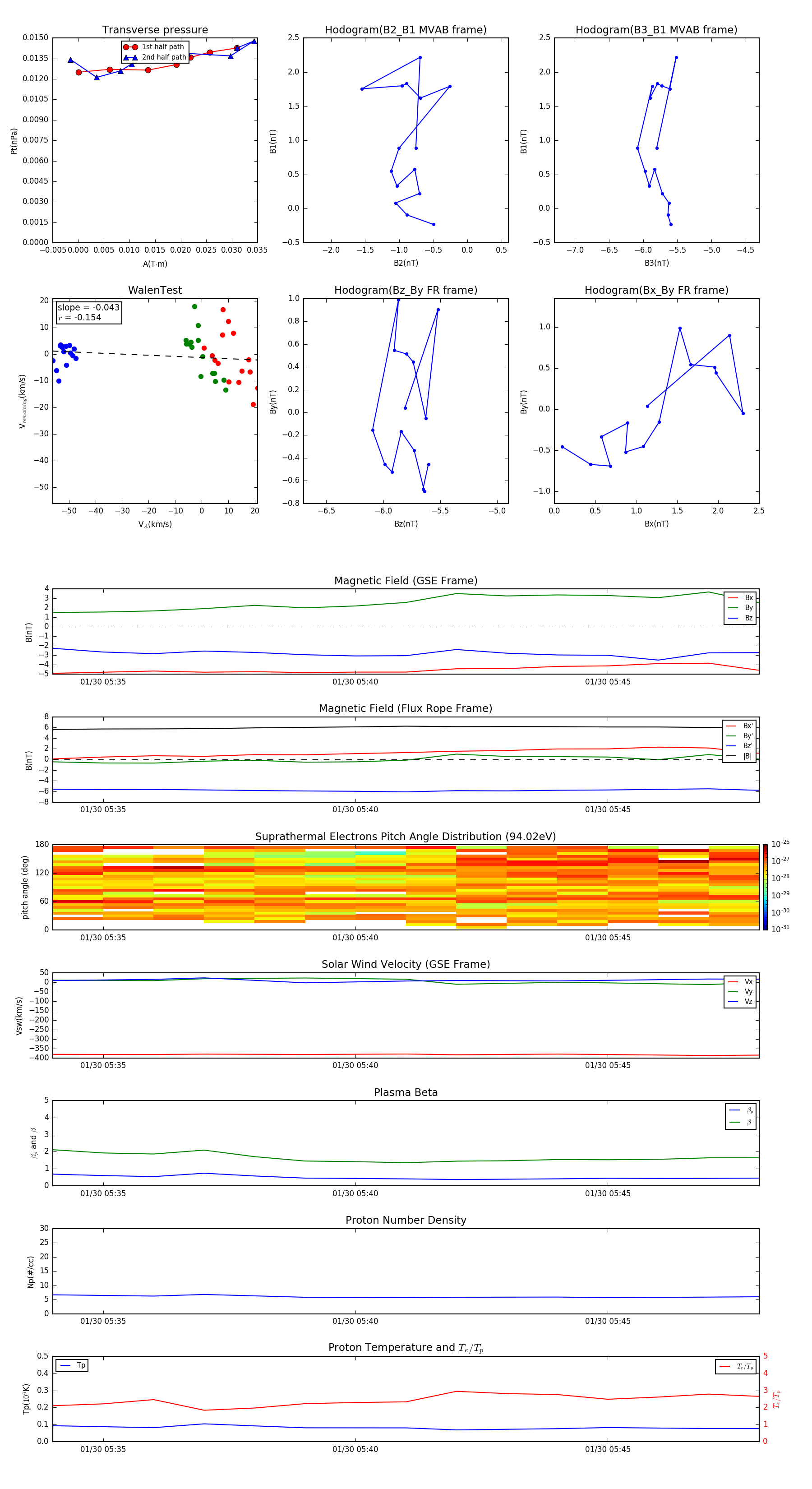Click the 'Vx' velocity legend entry
The image size is (812, 1489).
click(740, 981)
